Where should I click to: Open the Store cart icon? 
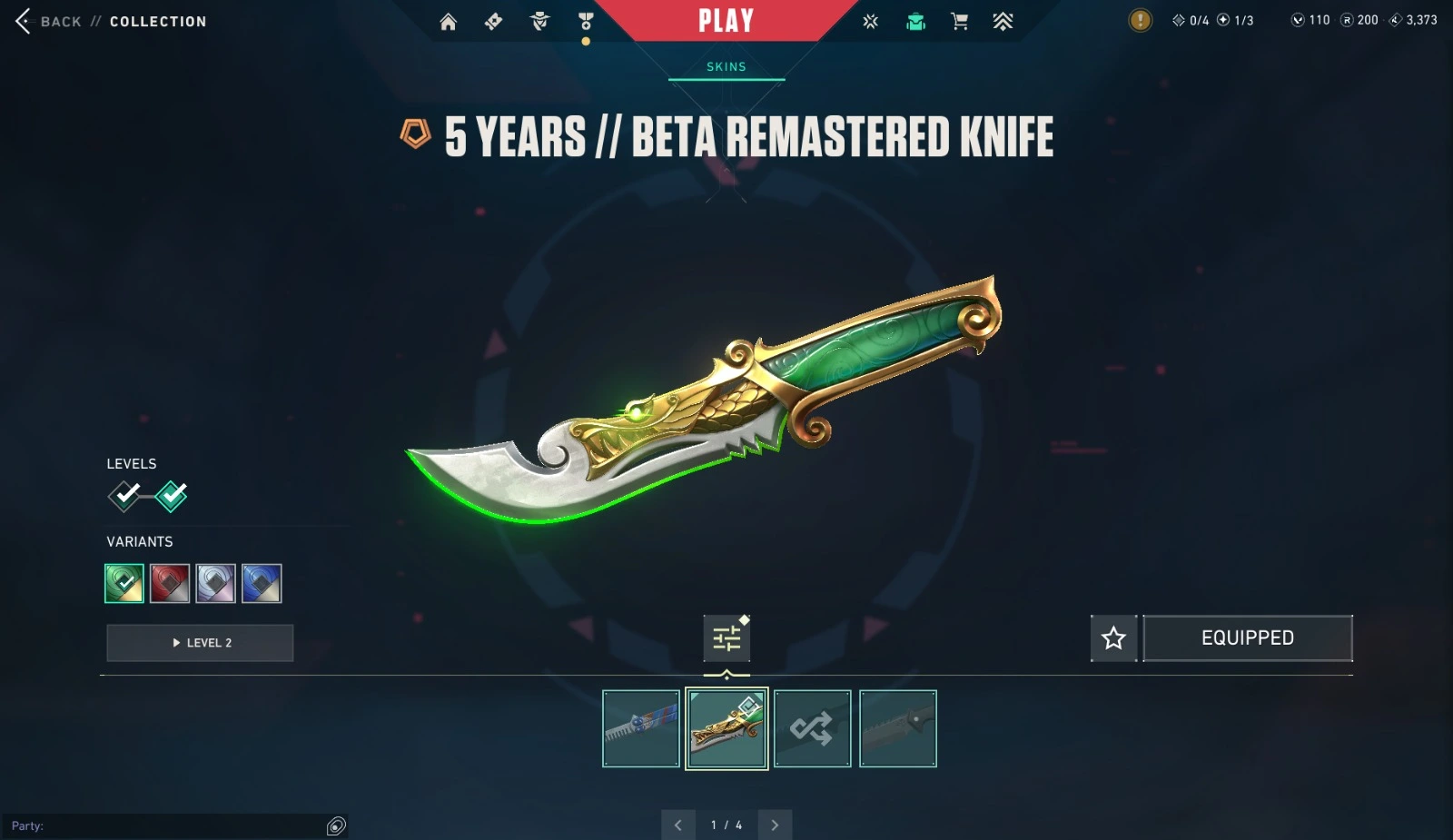point(959,21)
